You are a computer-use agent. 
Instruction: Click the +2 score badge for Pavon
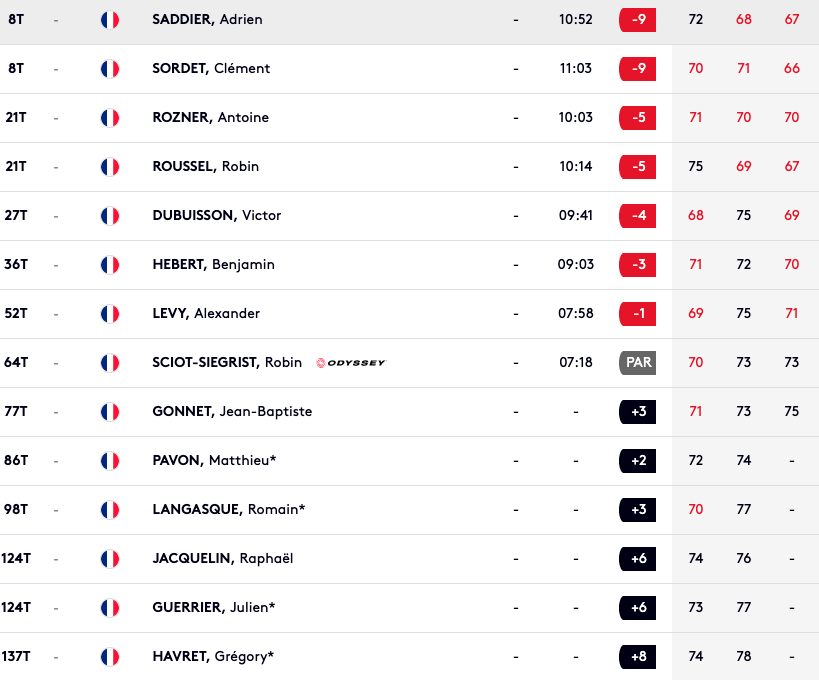point(637,461)
